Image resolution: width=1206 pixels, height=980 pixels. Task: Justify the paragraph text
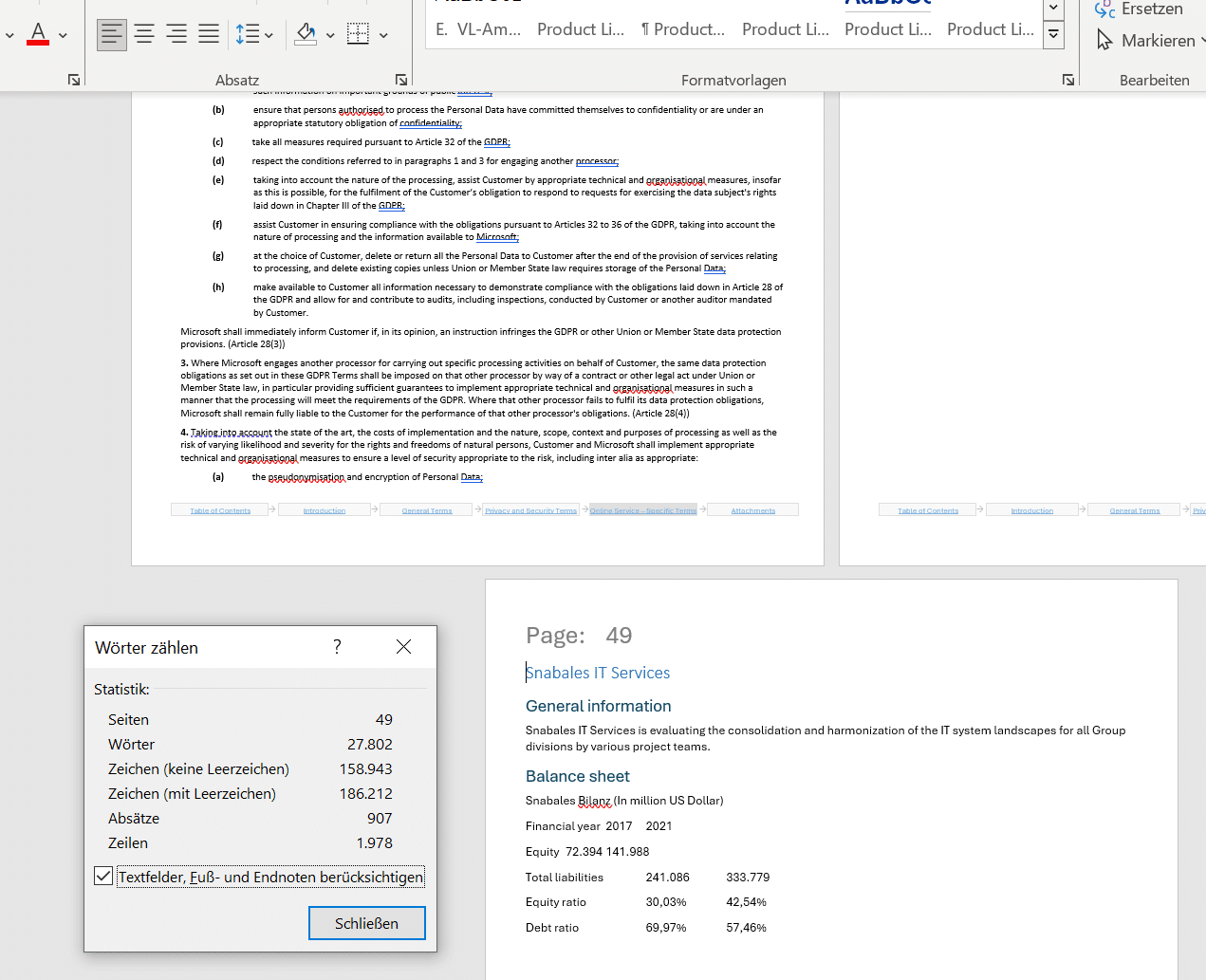coord(209,35)
